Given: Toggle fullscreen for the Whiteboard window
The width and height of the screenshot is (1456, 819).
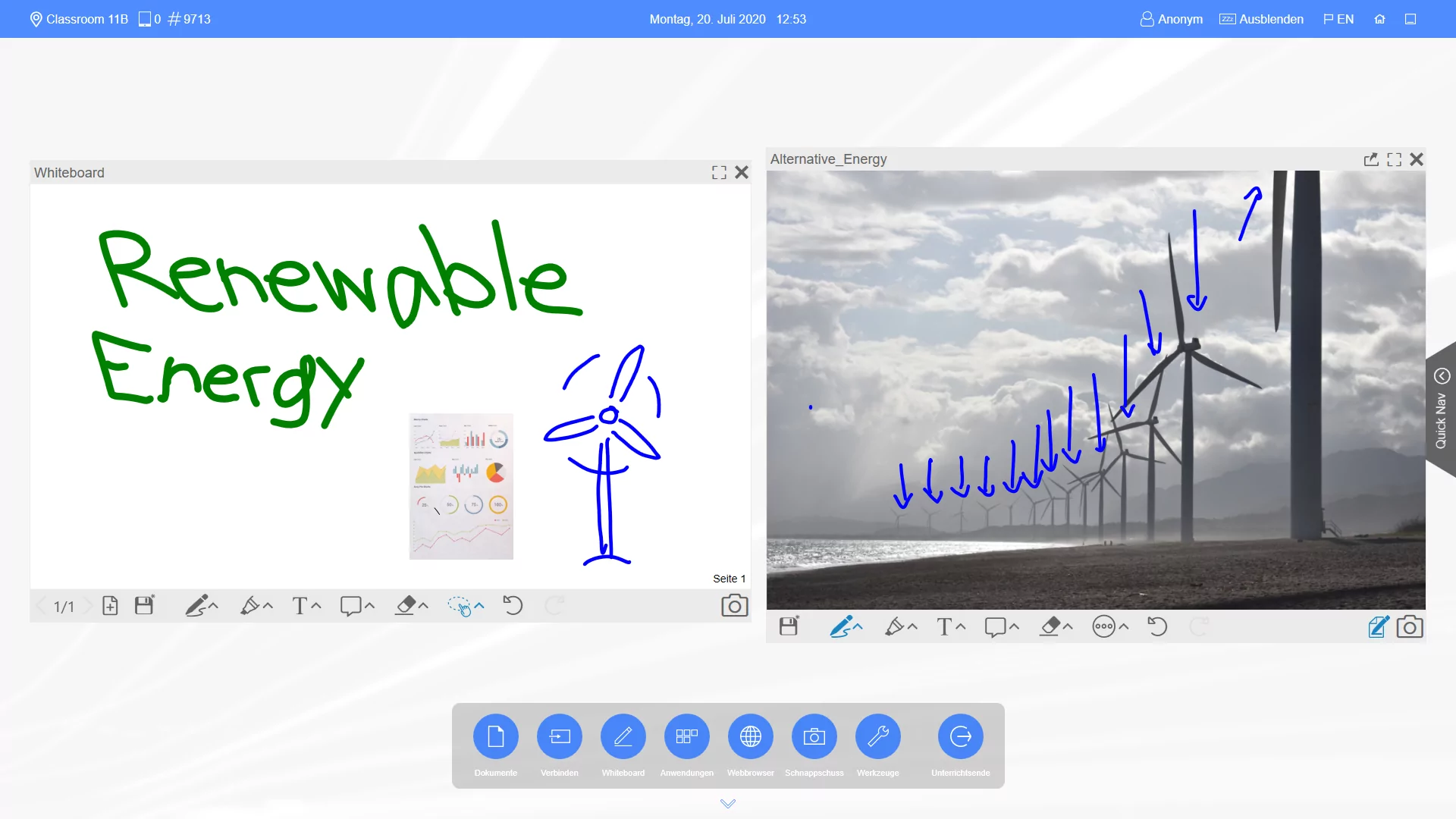Looking at the screenshot, I should pos(719,173).
